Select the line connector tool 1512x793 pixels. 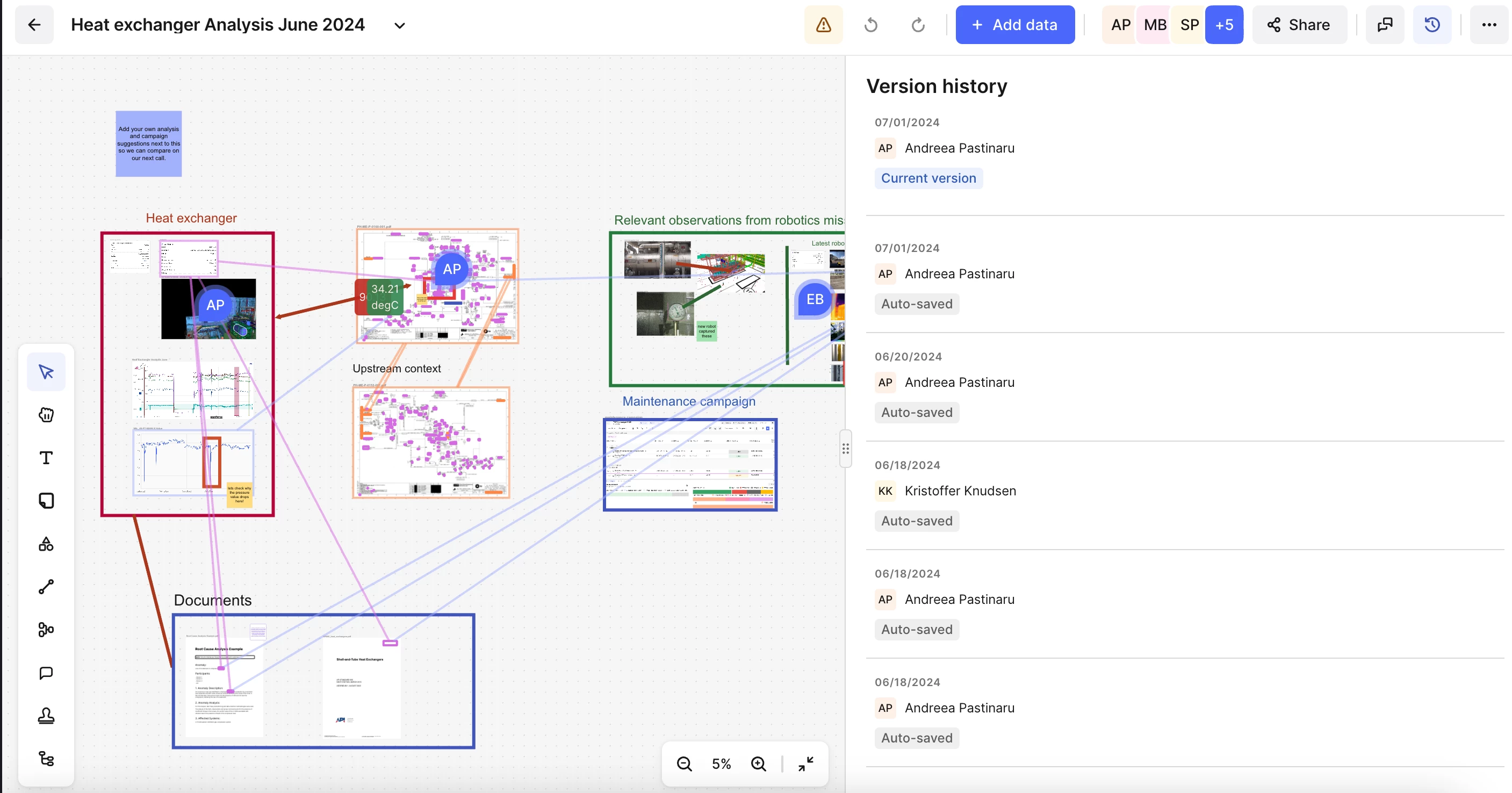pyautogui.click(x=46, y=587)
